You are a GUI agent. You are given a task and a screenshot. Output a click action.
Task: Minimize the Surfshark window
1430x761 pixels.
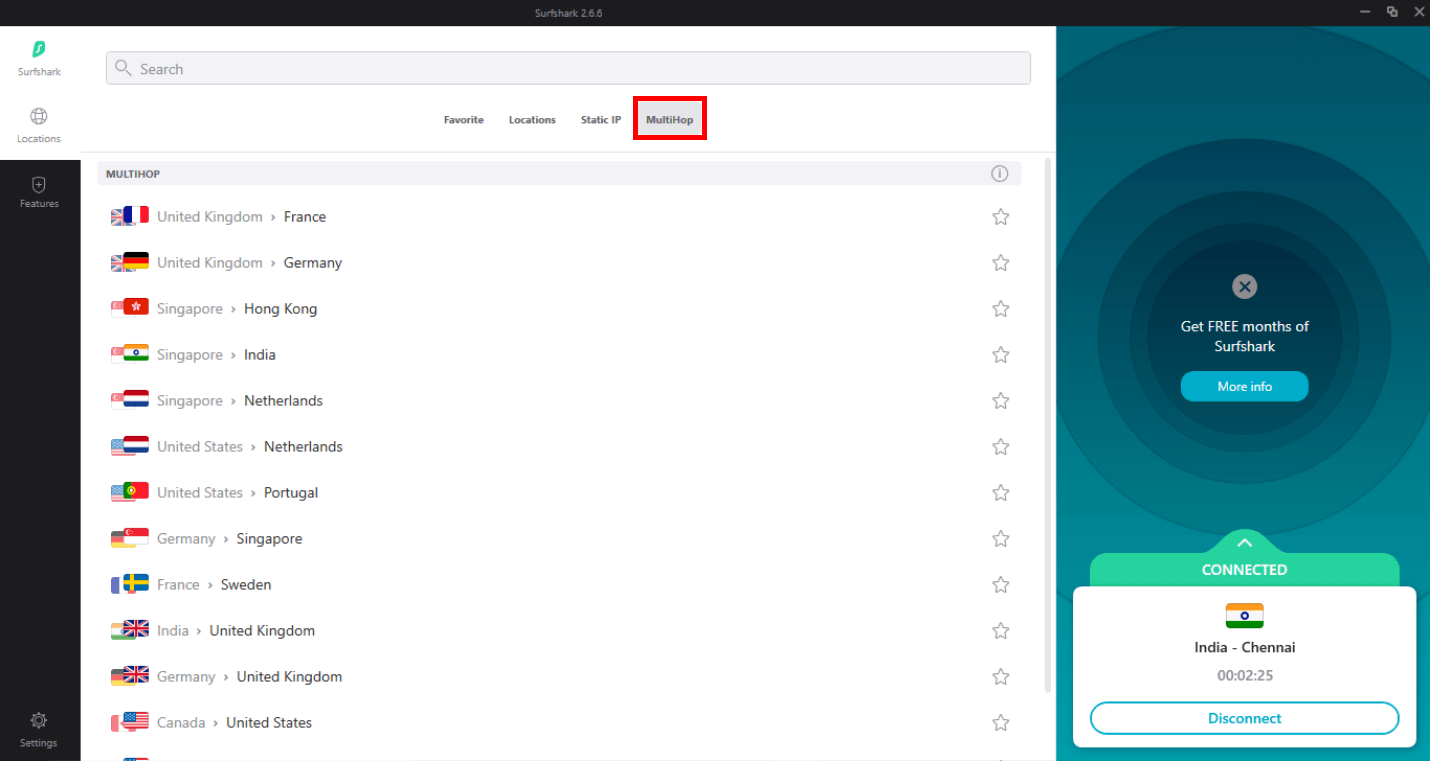click(1365, 12)
